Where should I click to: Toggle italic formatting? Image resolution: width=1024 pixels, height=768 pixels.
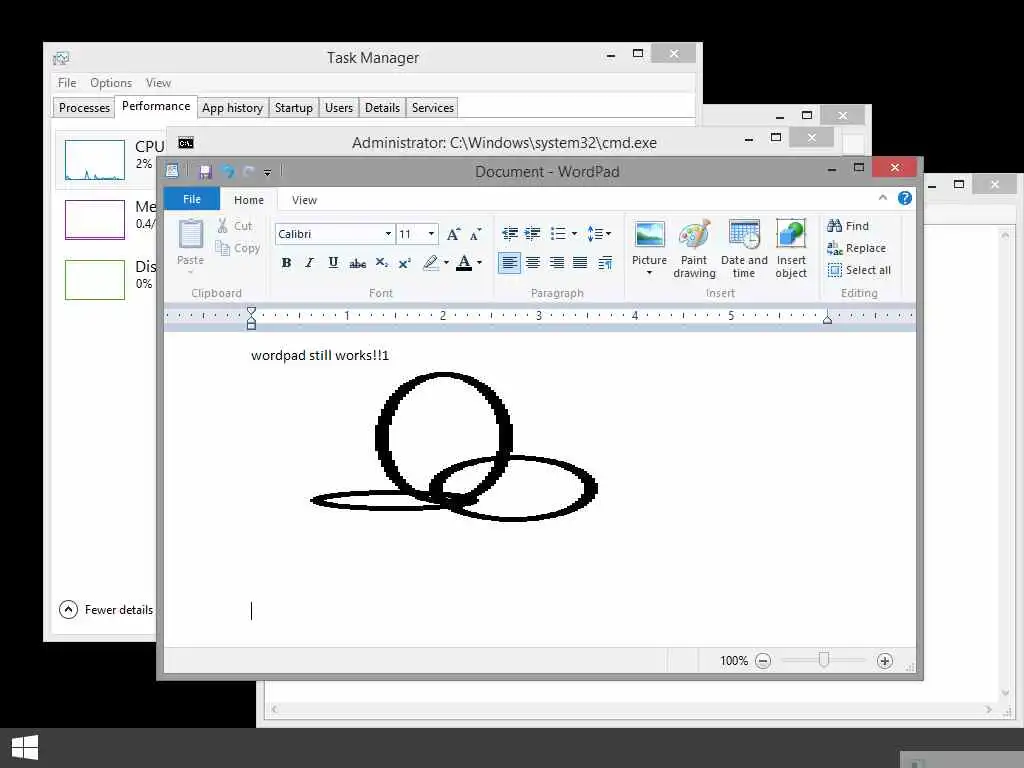(x=310, y=263)
